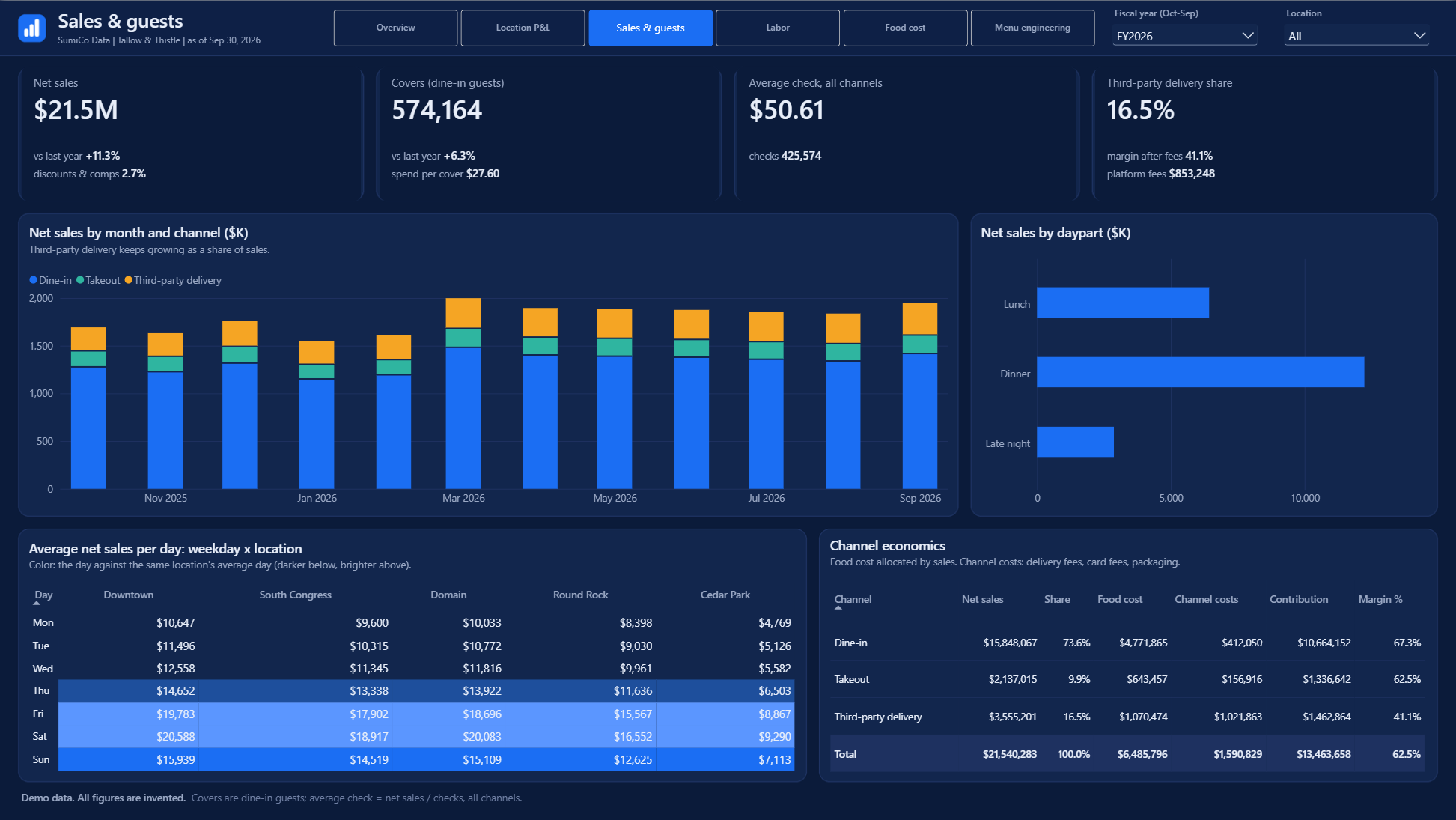Viewport: 1456px width, 820px height.
Task: Sort by Contribution column header
Action: coord(1299,600)
